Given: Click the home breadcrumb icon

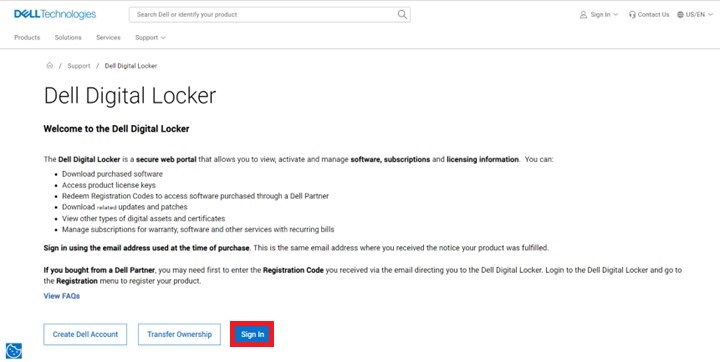Looking at the screenshot, I should point(50,66).
